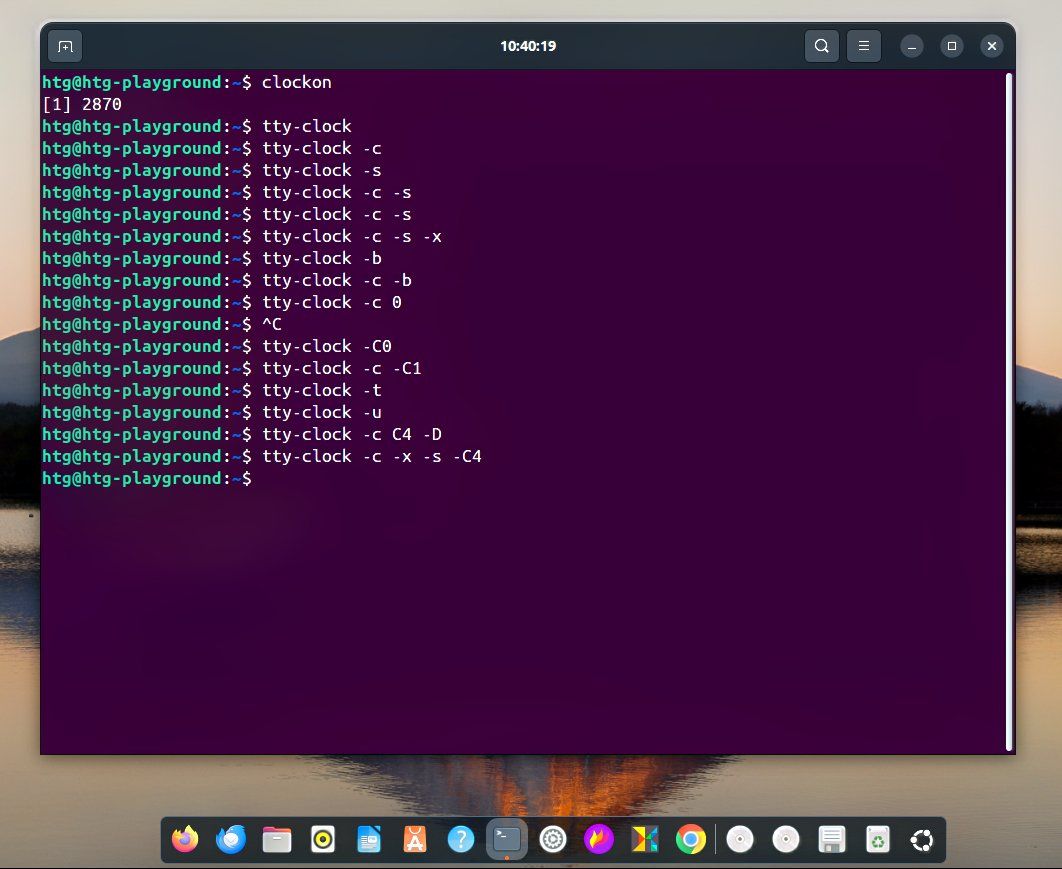Click the 'tty-clock -c -x -s -C4' line
This screenshot has height=869, width=1062.
[x=262, y=457]
